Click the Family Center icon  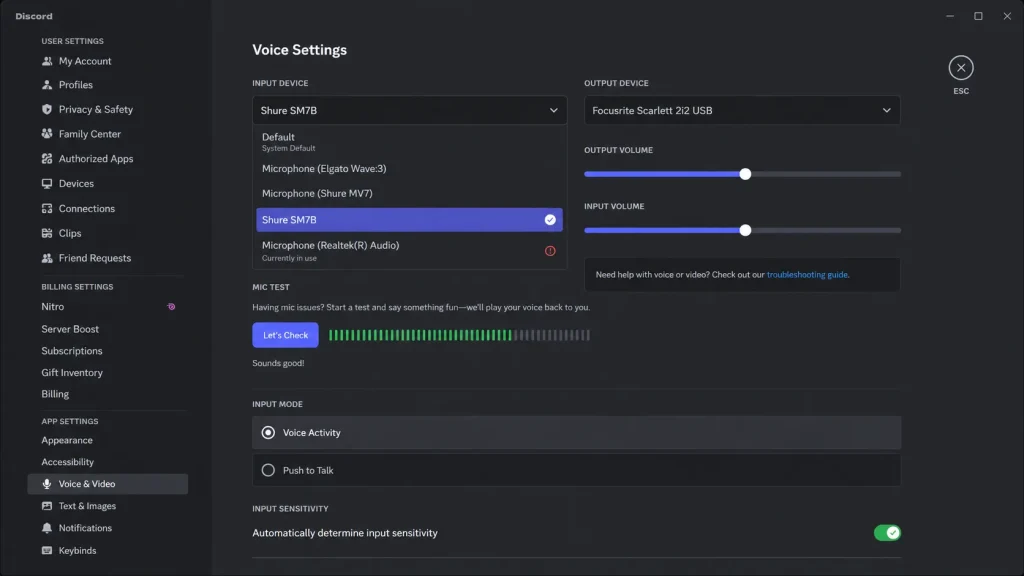coord(47,134)
